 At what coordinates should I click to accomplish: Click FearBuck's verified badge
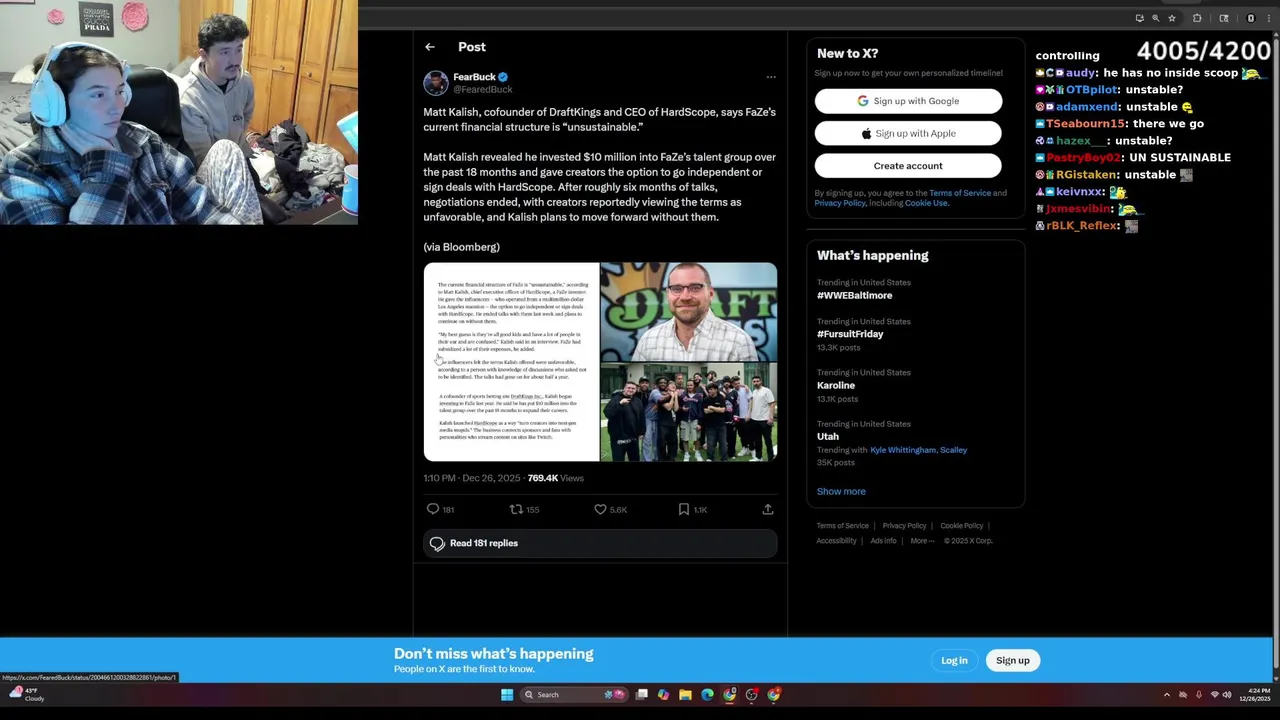[x=504, y=77]
